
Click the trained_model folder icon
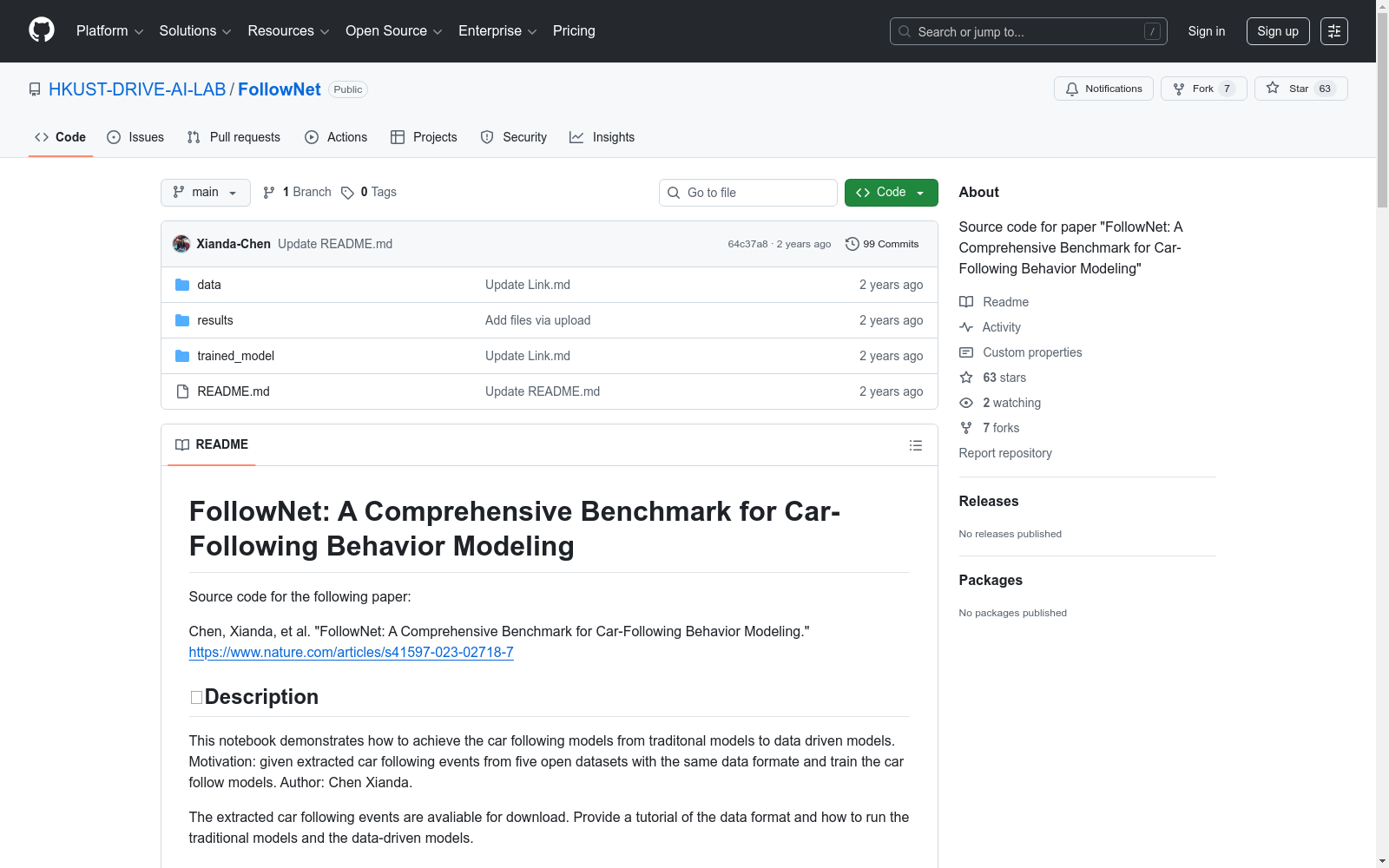pyautogui.click(x=182, y=356)
